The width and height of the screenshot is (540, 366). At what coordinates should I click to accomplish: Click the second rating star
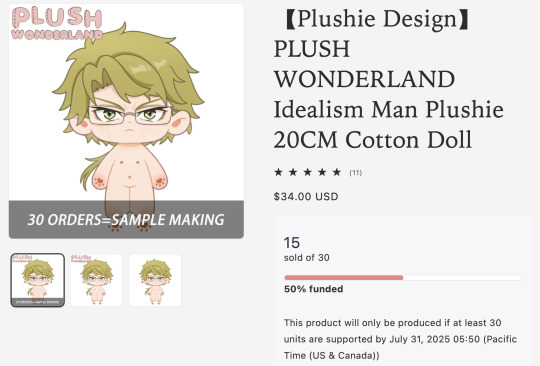(293, 172)
